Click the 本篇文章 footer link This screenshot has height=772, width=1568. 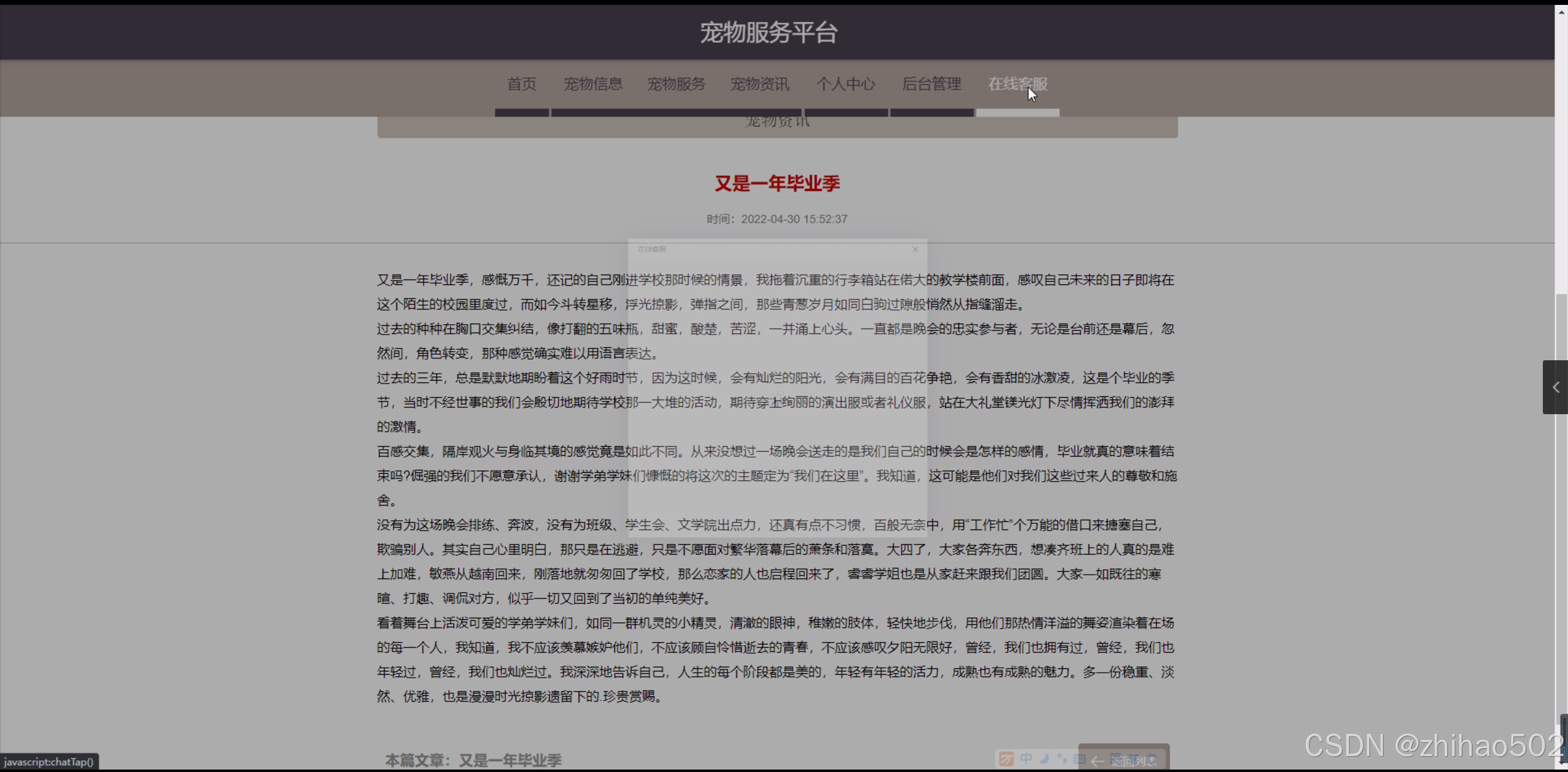pyautogui.click(x=473, y=760)
